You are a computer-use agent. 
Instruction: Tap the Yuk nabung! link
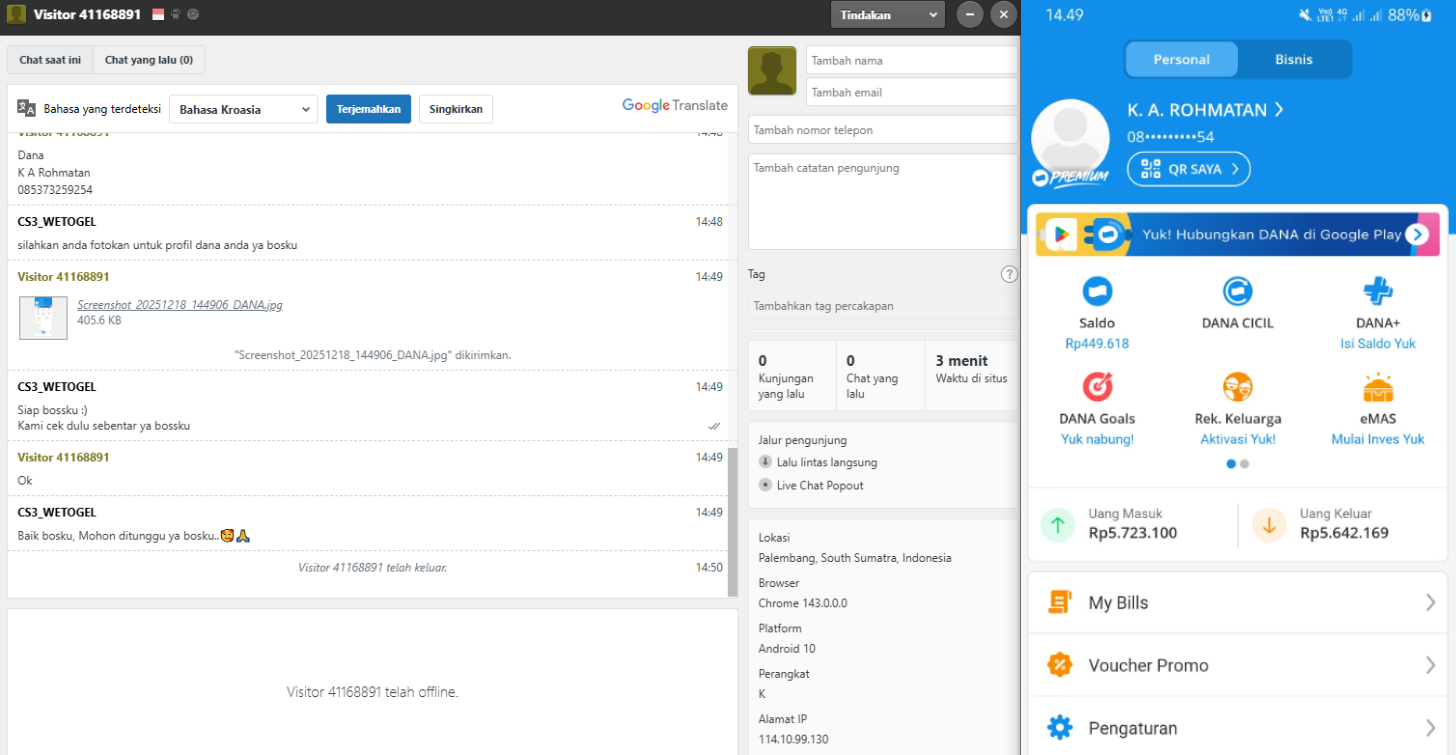pyautogui.click(x=1097, y=439)
